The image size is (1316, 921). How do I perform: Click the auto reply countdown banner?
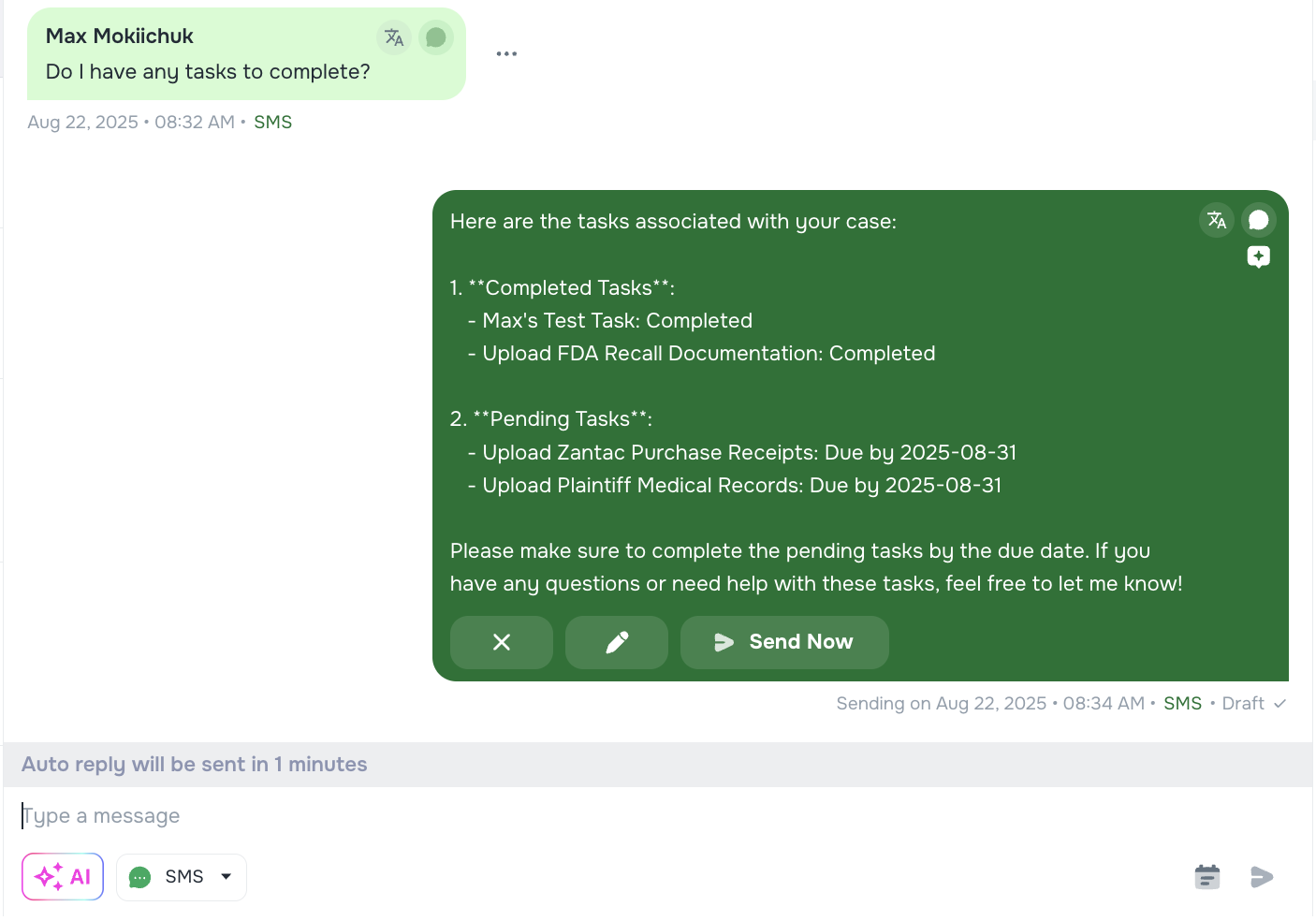point(195,764)
